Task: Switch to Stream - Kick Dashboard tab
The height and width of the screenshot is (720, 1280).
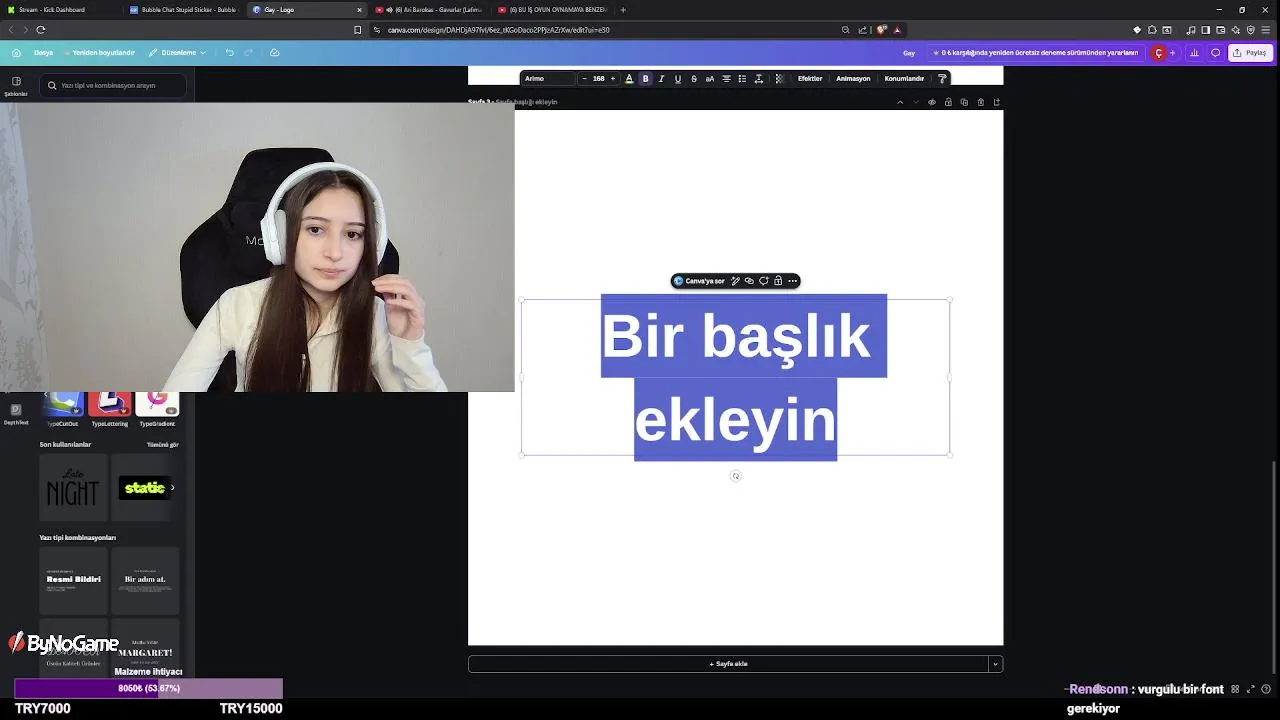Action: click(60, 10)
